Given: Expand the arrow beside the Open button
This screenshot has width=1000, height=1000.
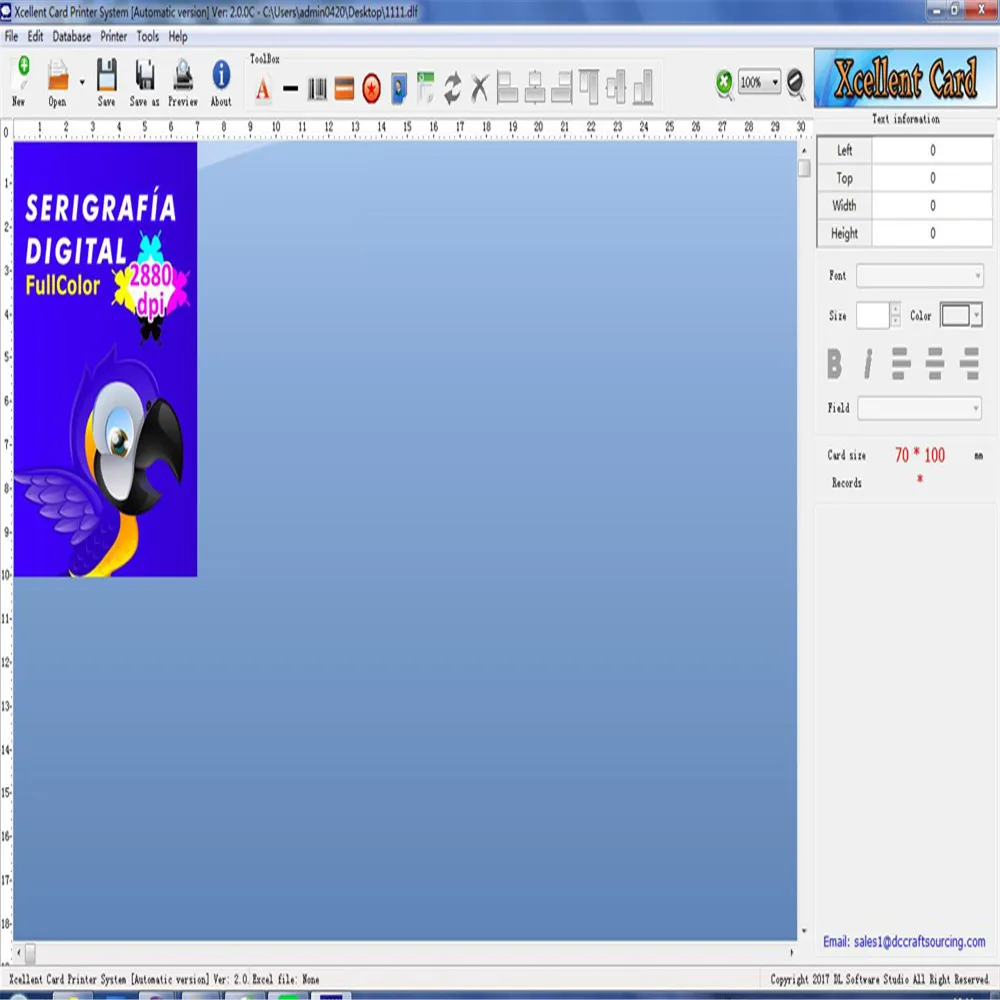Looking at the screenshot, I should 82,82.
